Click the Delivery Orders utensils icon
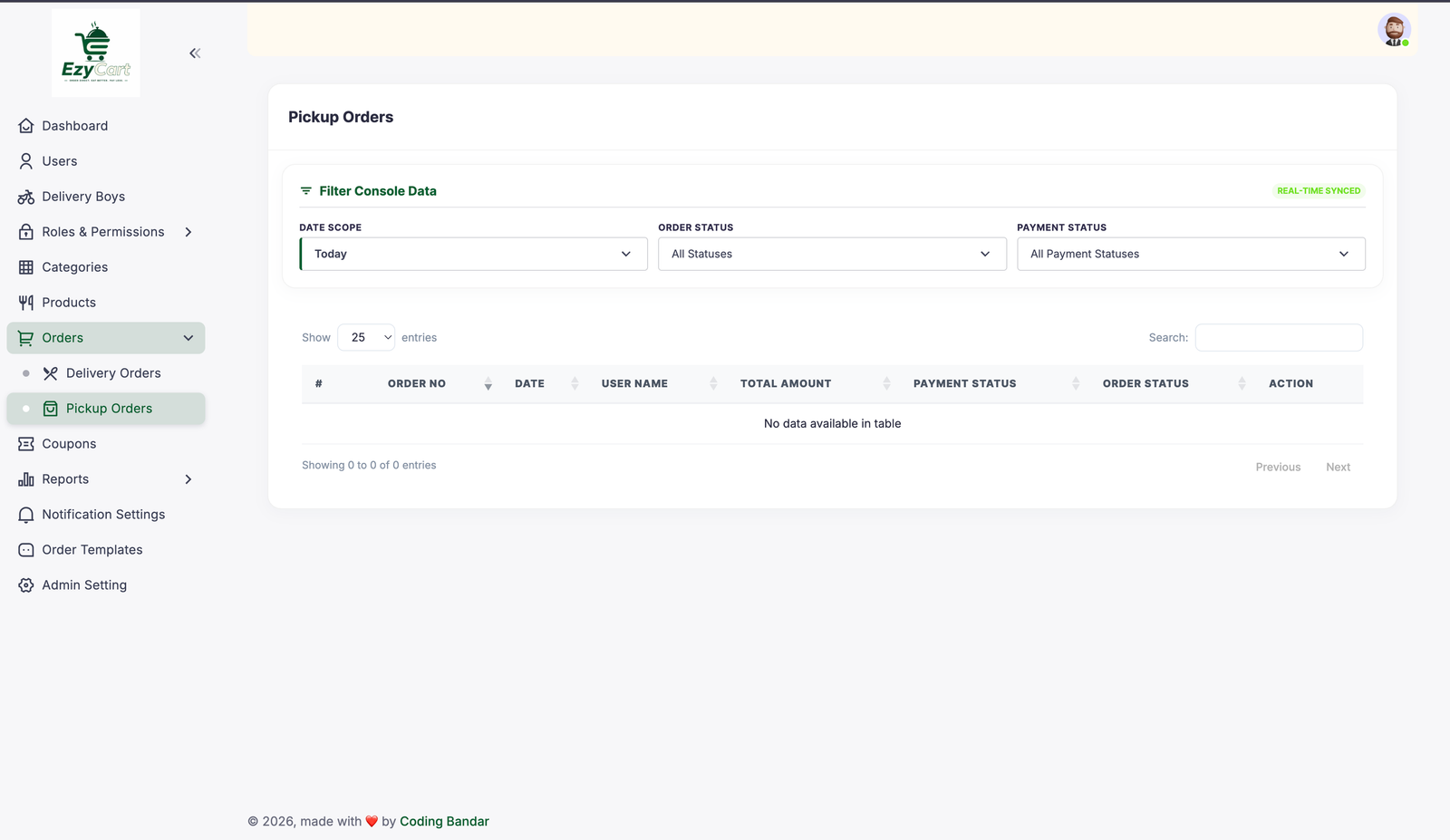 tap(51, 373)
